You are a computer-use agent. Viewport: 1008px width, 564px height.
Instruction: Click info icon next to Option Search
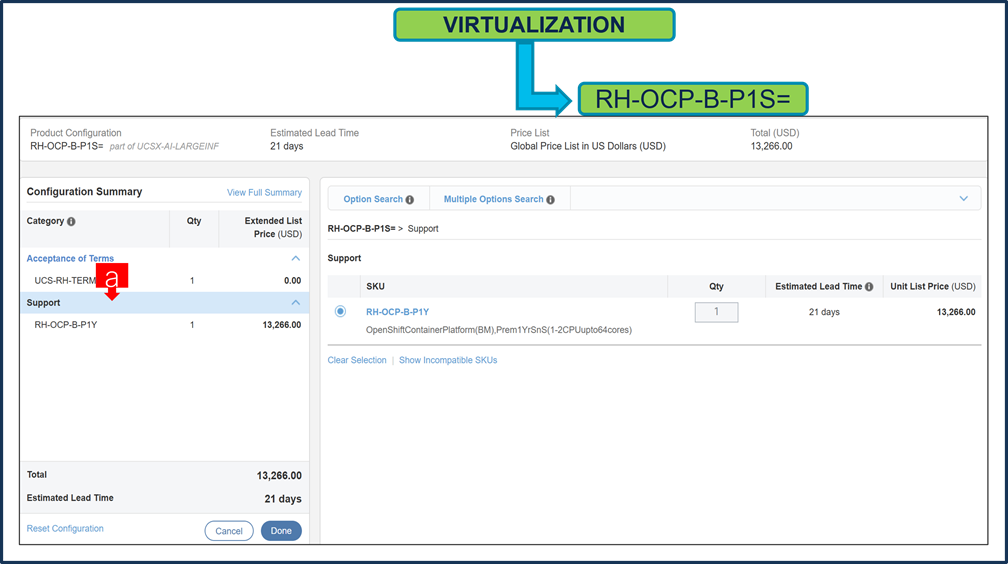tap(410, 200)
